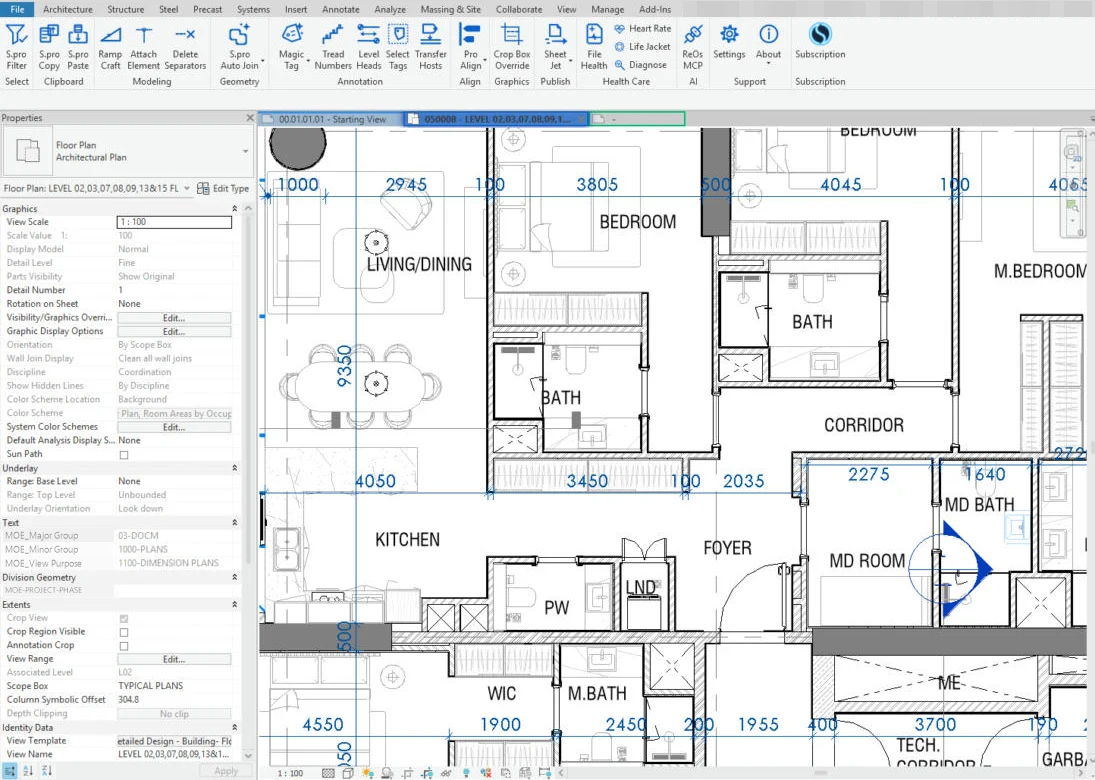Click the Level Heads tool
Screen dimensions: 1095x780
pyautogui.click(x=369, y=47)
